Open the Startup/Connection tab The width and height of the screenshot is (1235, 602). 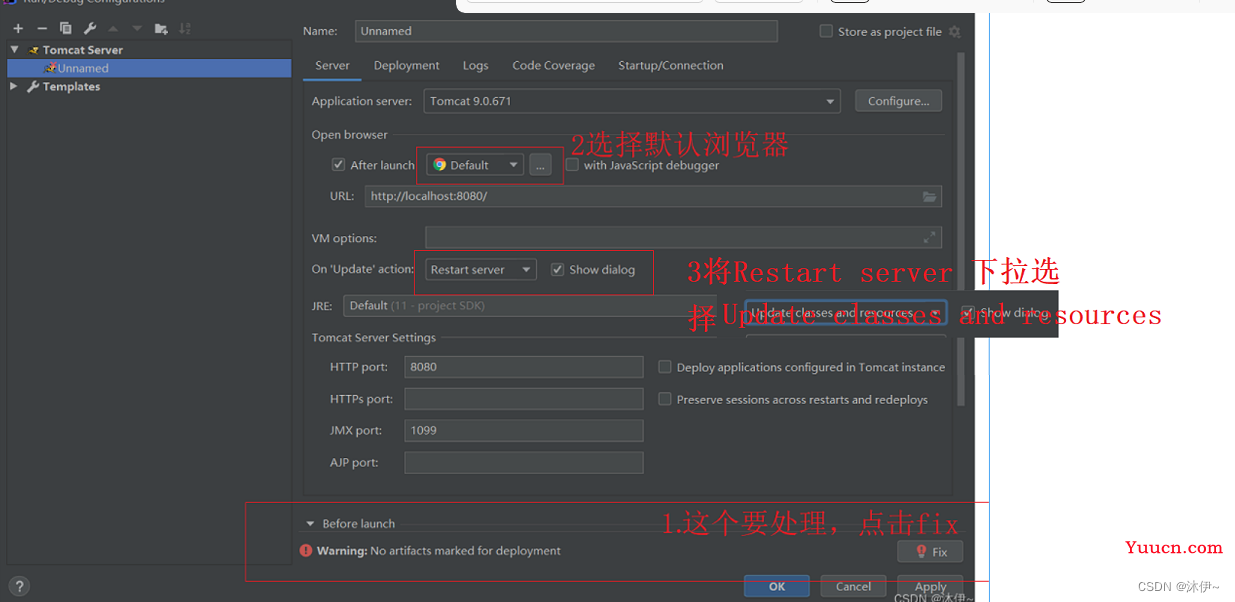click(670, 66)
